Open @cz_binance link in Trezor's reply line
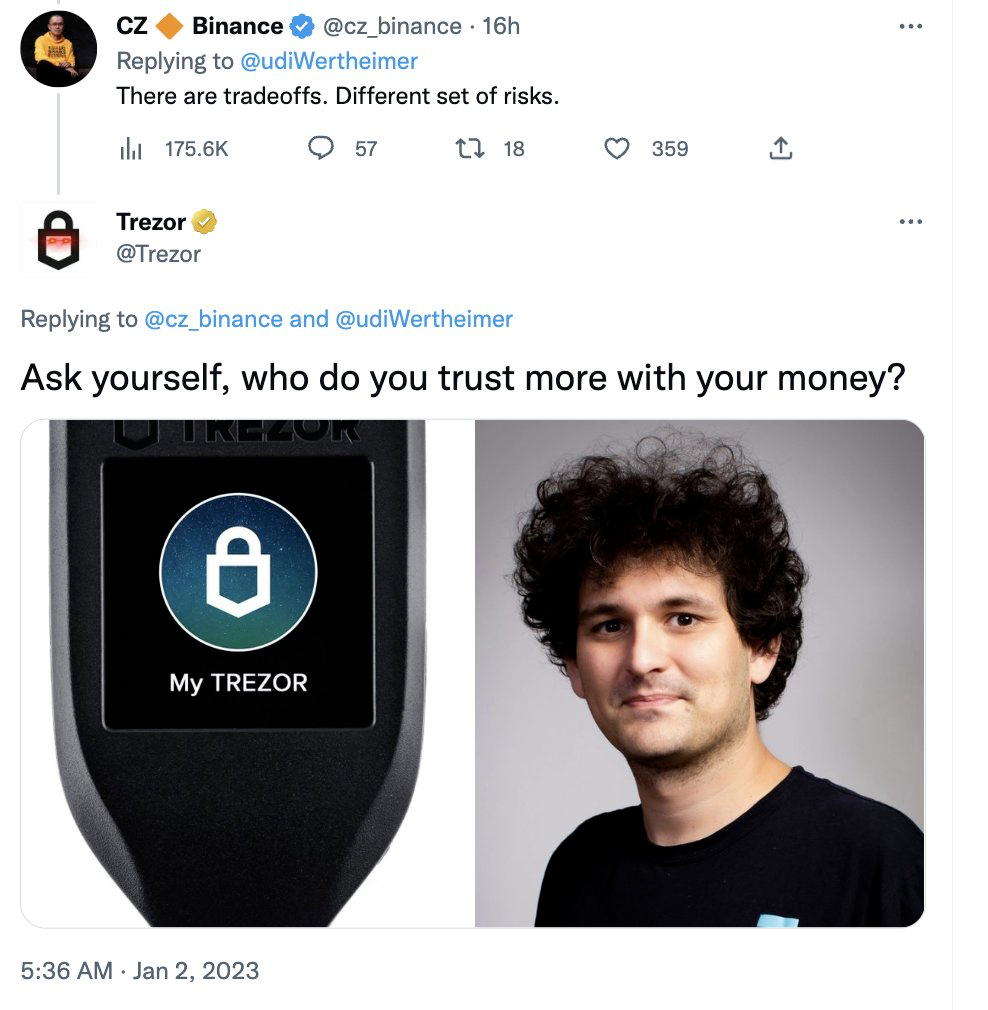The width and height of the screenshot is (988, 1010). [213, 319]
